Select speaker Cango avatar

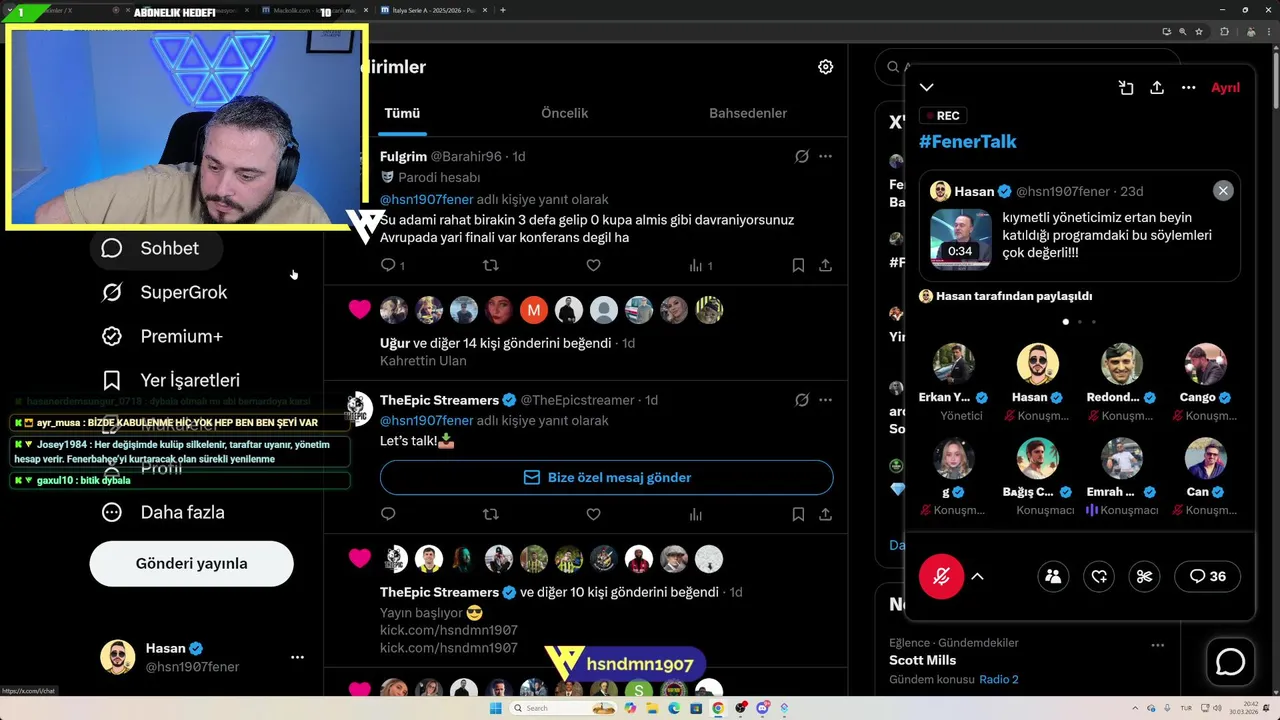coord(1206,364)
